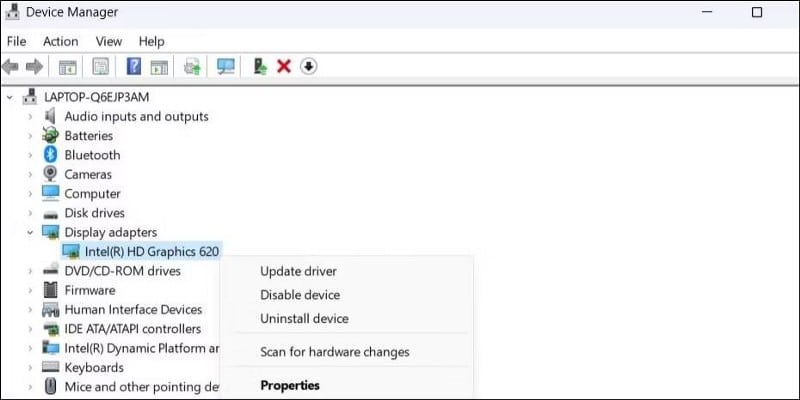
Task: Expand the Bluetooth chevron
Action: tap(30, 155)
